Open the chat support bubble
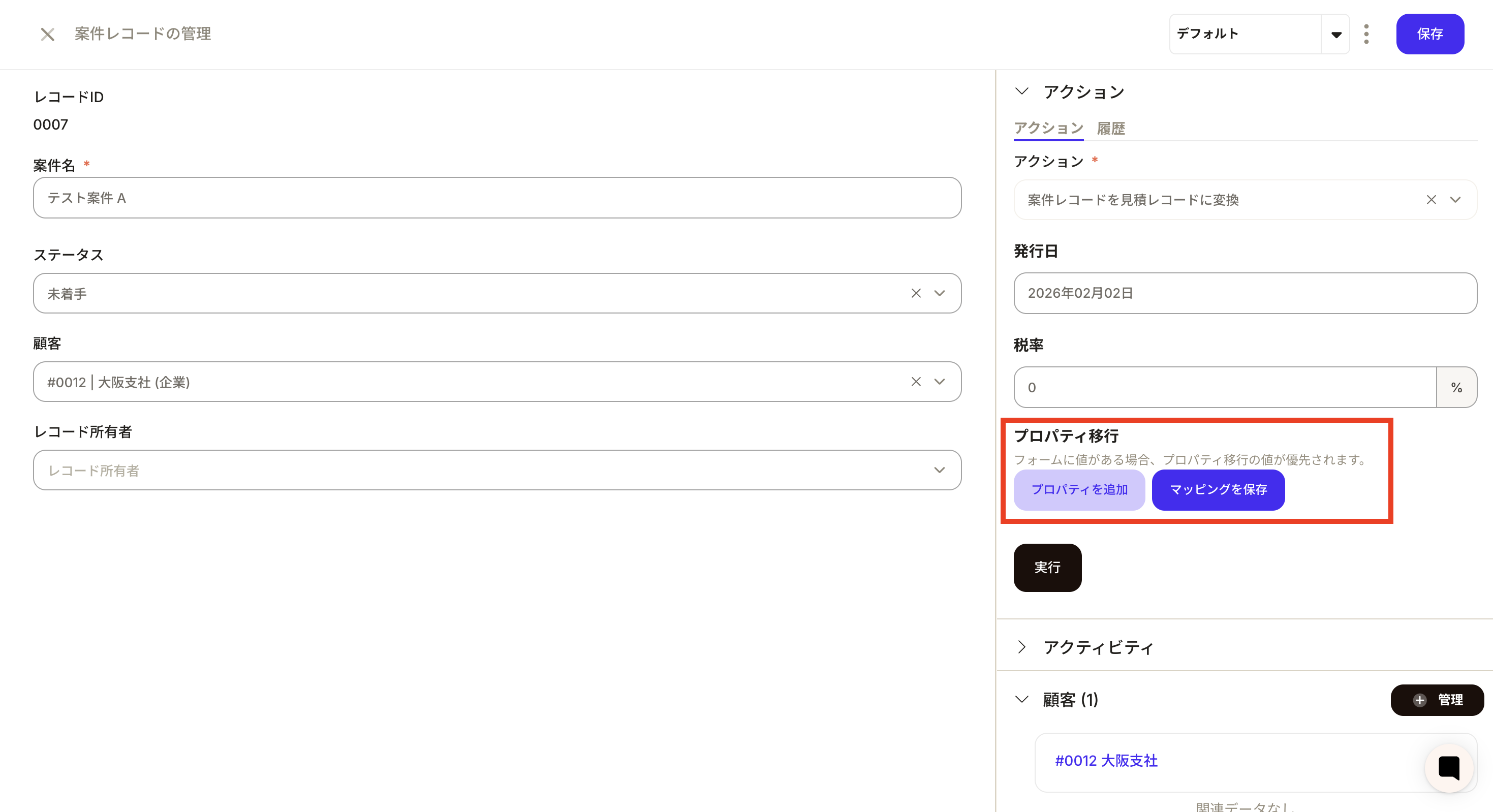Image resolution: width=1493 pixels, height=812 pixels. 1449,768
